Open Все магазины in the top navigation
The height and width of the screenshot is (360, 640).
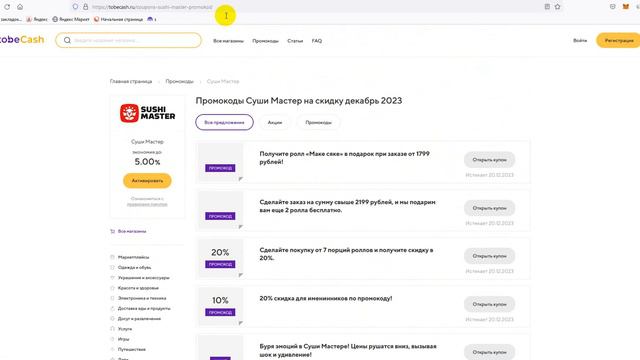pos(229,41)
